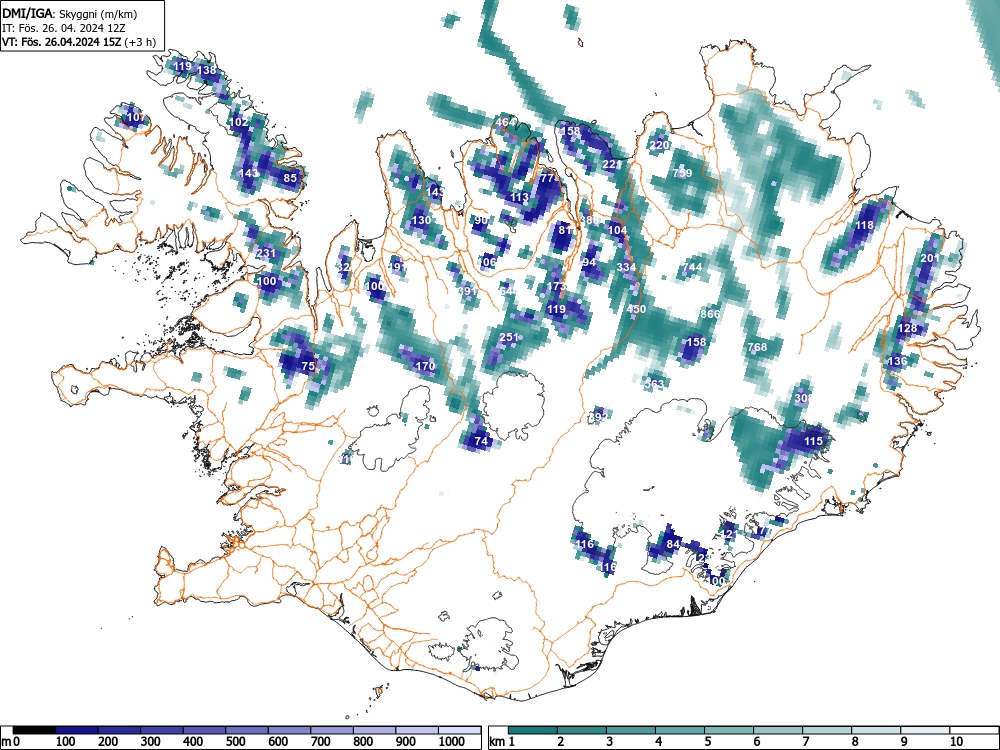1000x750 pixels.
Task: Click the 'DMI/IGA: Skyggni (m/km)' title text
Action: pos(70,13)
